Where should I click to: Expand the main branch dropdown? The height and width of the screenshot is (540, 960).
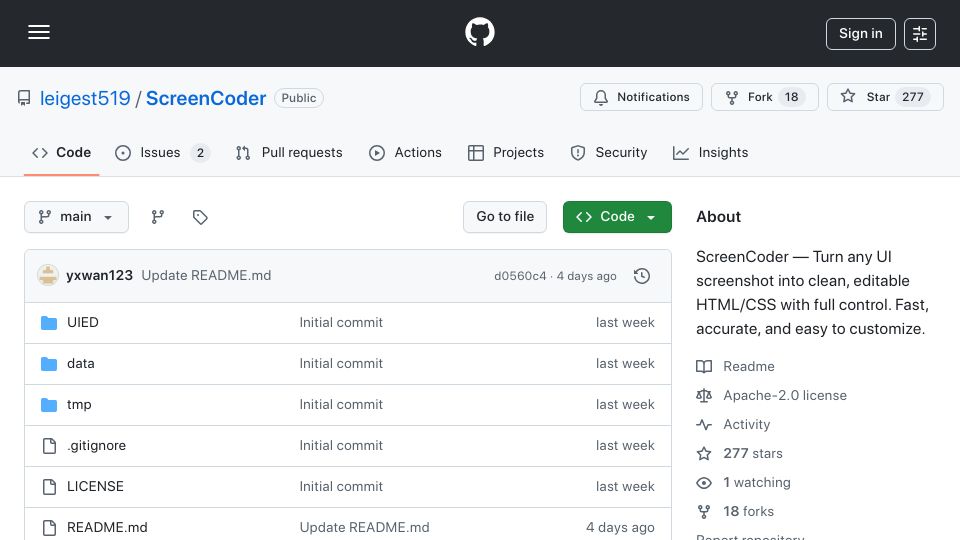click(77, 217)
